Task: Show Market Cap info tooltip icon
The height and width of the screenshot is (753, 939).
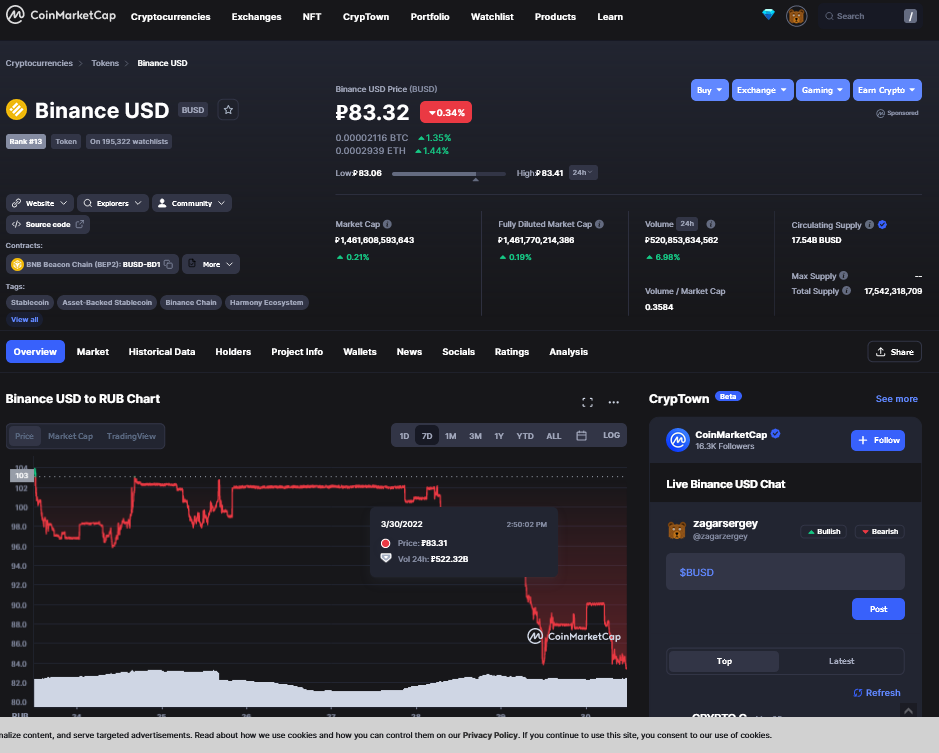Action: click(x=387, y=224)
